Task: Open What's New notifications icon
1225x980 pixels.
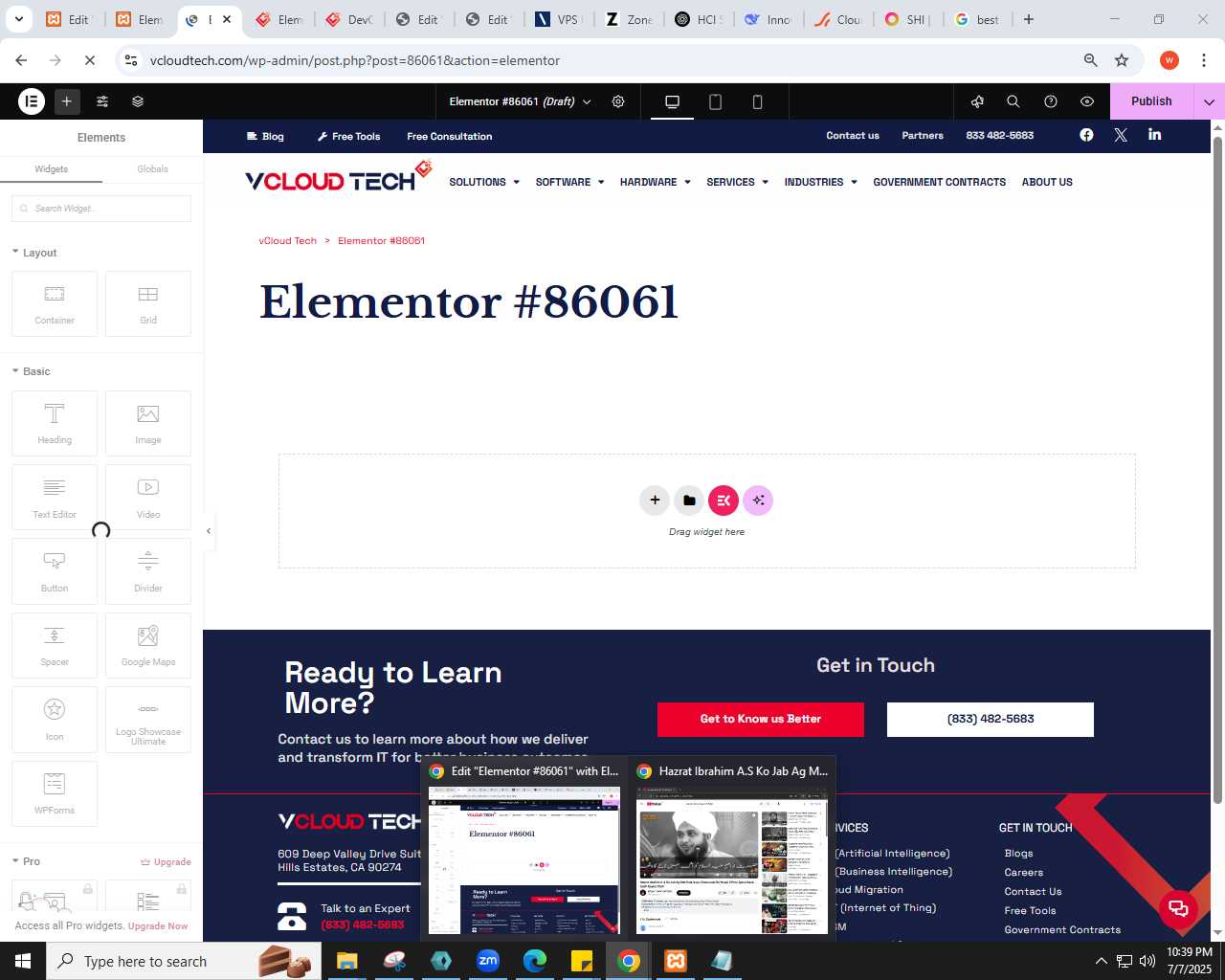Action: [x=977, y=101]
